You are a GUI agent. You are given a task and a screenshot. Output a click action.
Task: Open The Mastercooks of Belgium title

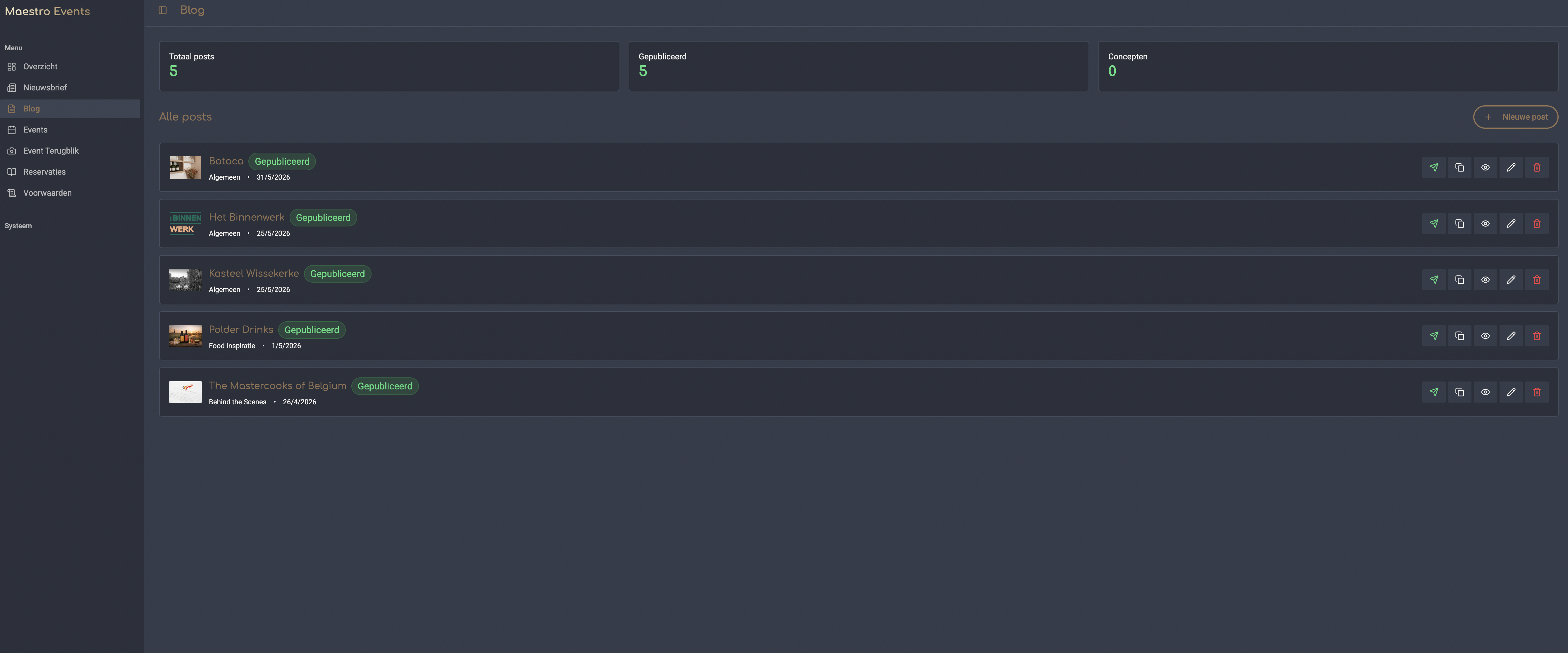tap(278, 386)
